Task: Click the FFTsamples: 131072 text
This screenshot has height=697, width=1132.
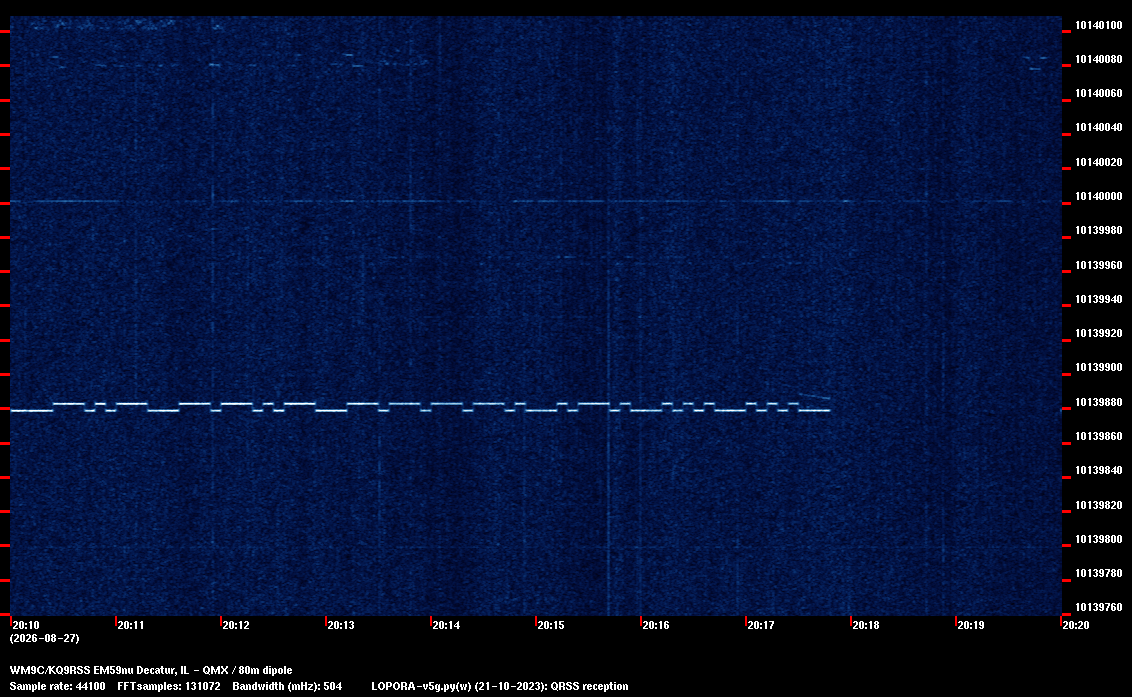Action: [169, 686]
